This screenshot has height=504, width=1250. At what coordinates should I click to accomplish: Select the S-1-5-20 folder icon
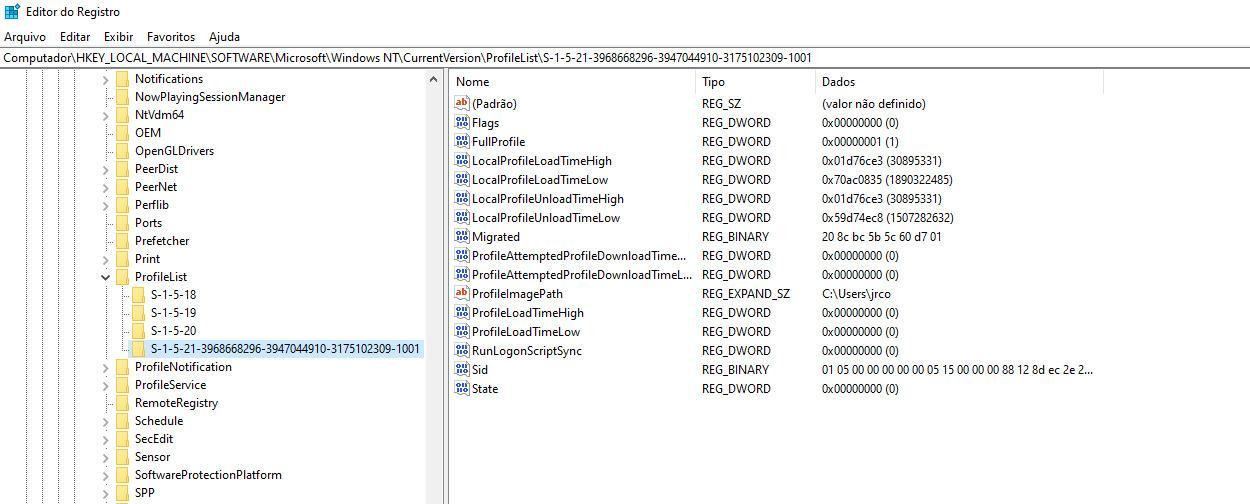(138, 331)
